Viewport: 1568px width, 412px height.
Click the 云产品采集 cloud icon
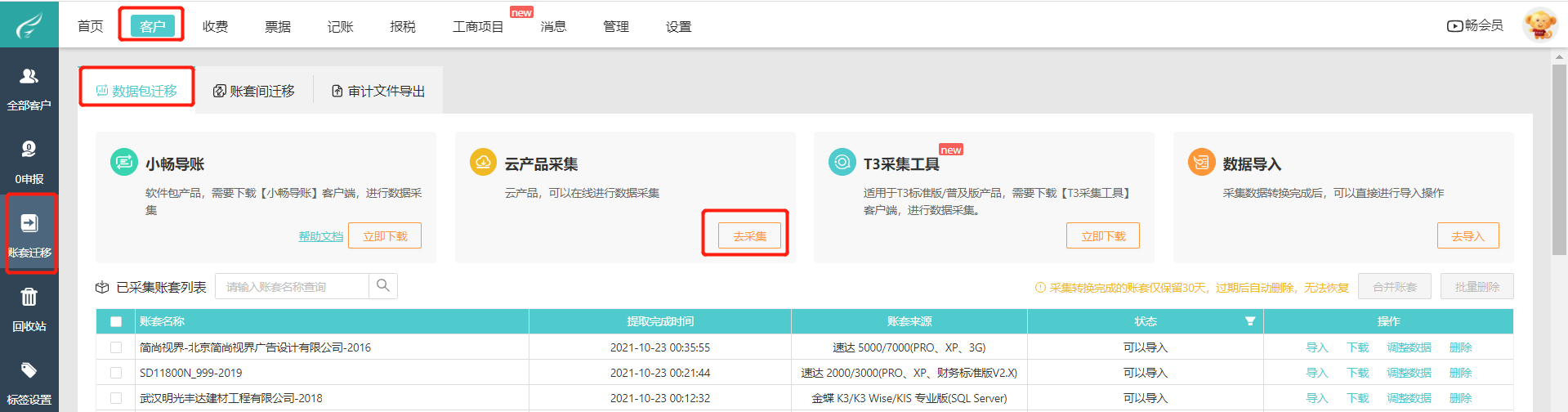pos(483,162)
